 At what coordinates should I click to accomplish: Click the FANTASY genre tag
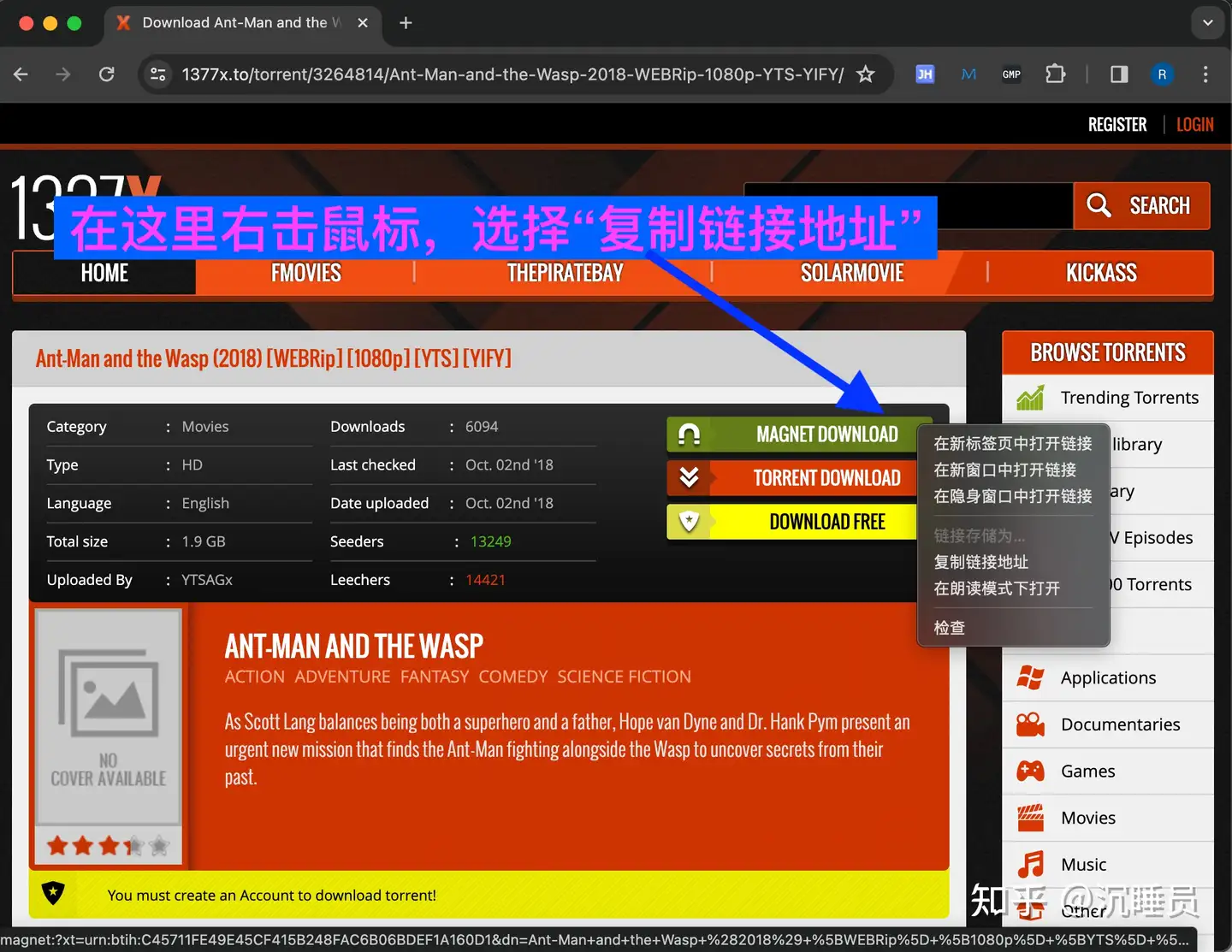click(435, 677)
